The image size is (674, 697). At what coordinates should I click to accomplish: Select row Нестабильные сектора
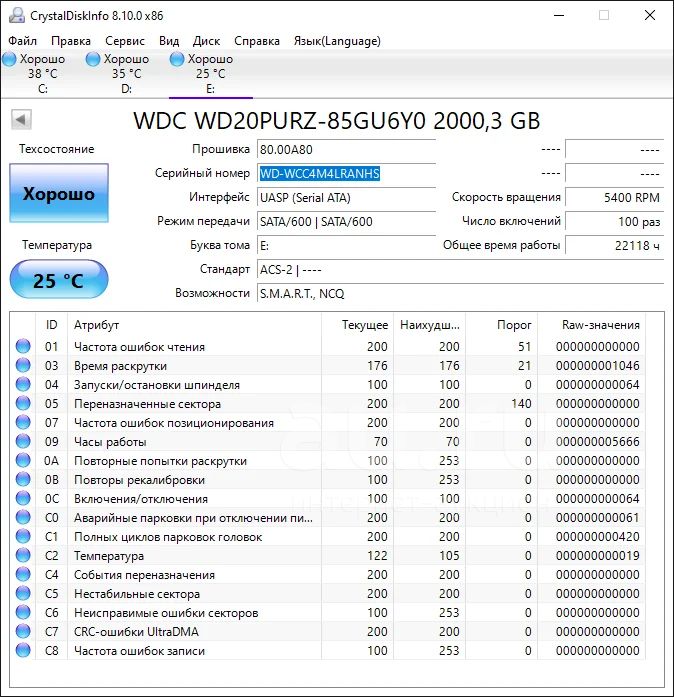pos(328,593)
